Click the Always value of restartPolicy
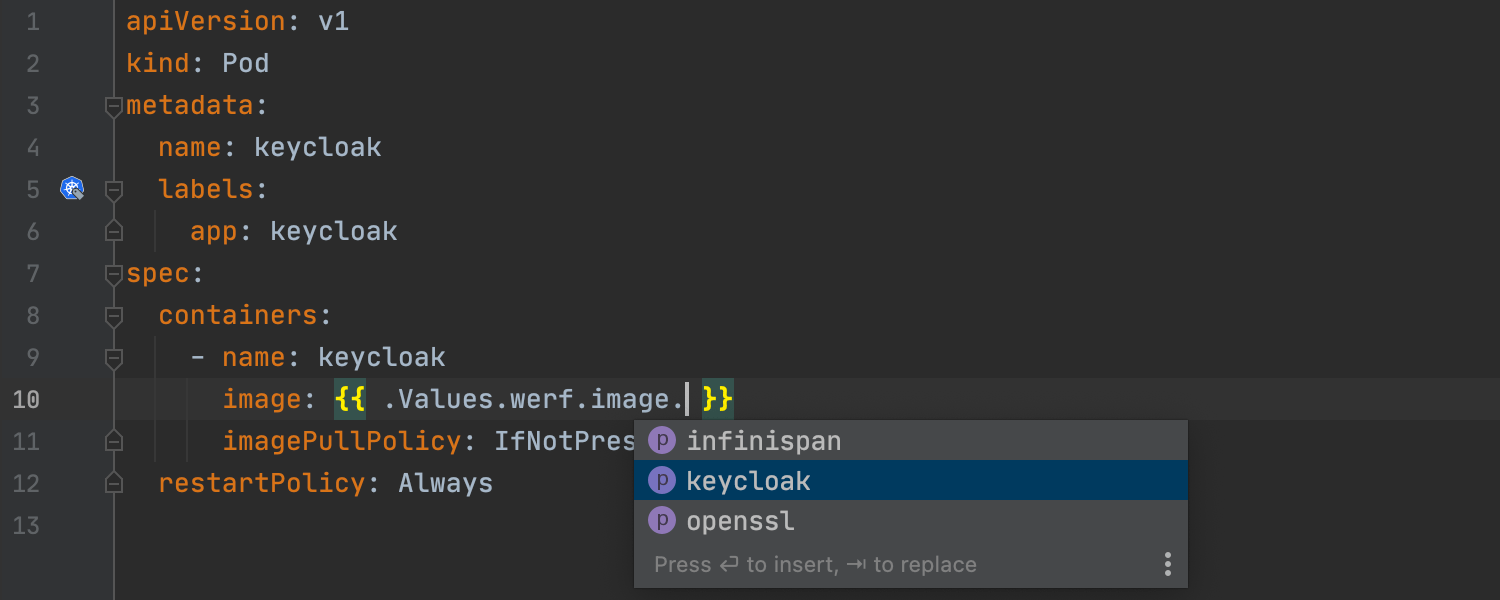Viewport: 1500px width, 600px height. click(445, 483)
